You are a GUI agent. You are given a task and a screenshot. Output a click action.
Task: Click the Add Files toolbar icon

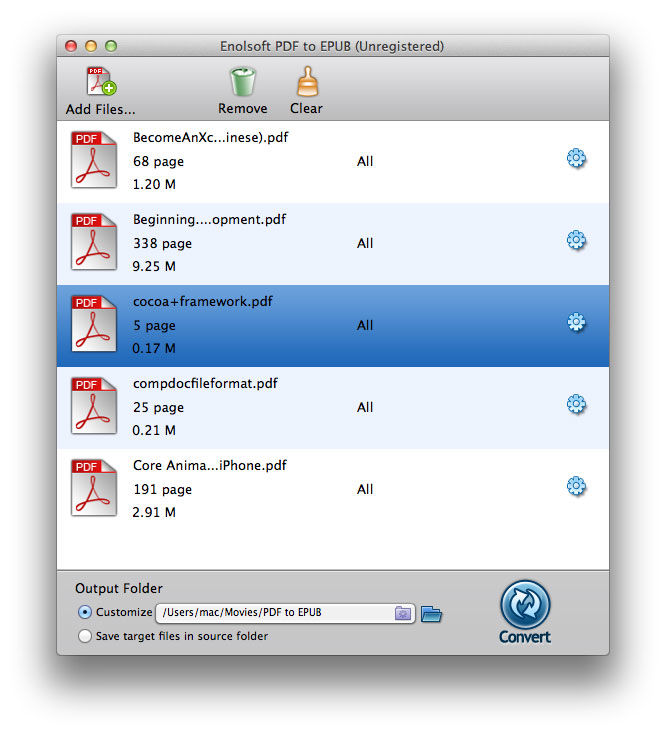tap(102, 81)
